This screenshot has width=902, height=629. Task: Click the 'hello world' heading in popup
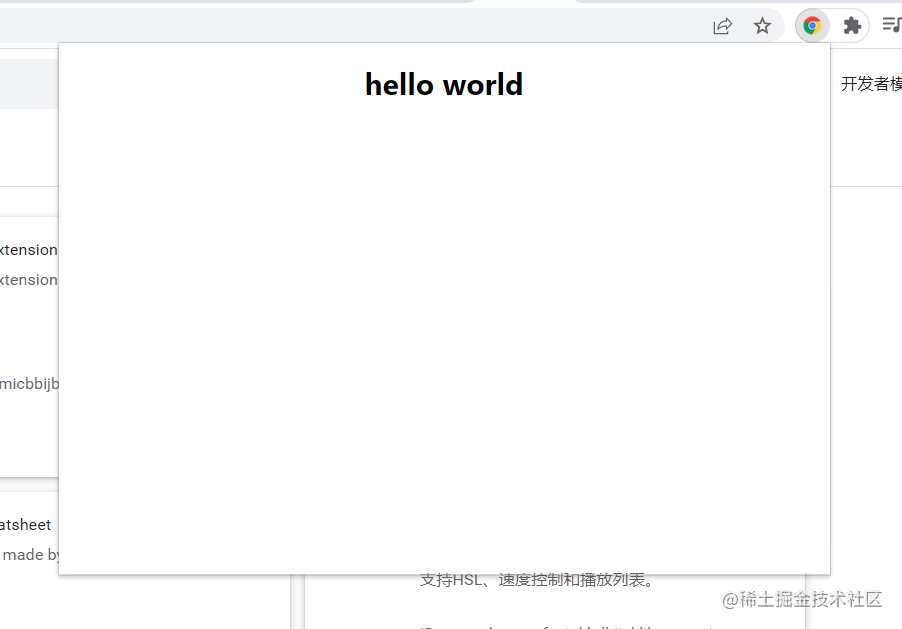point(444,85)
